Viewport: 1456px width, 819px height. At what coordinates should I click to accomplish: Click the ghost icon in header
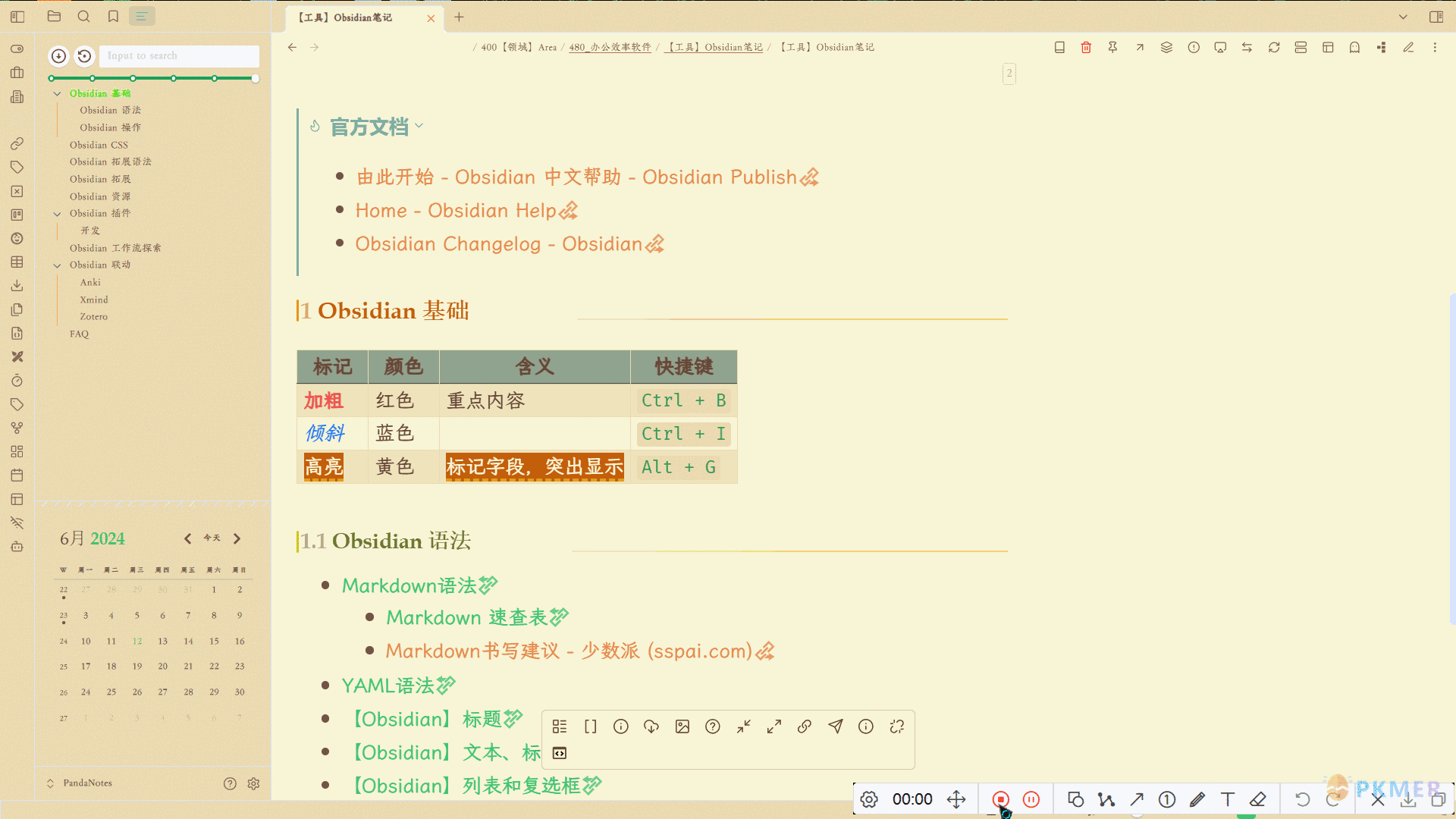click(1354, 47)
